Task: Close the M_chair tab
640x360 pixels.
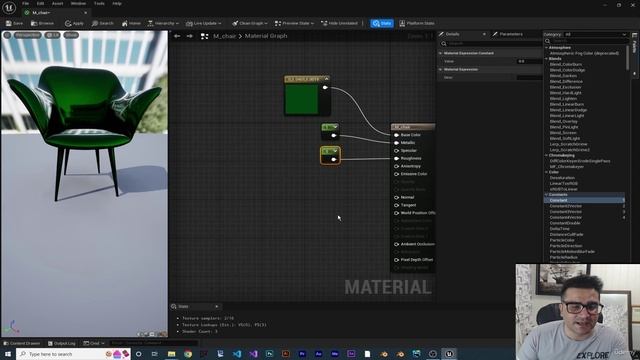Action: tap(86, 13)
